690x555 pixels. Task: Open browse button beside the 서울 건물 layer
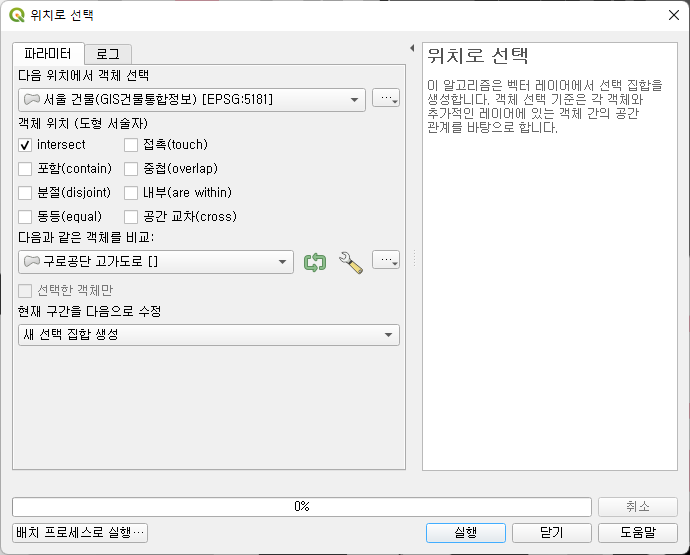386,98
